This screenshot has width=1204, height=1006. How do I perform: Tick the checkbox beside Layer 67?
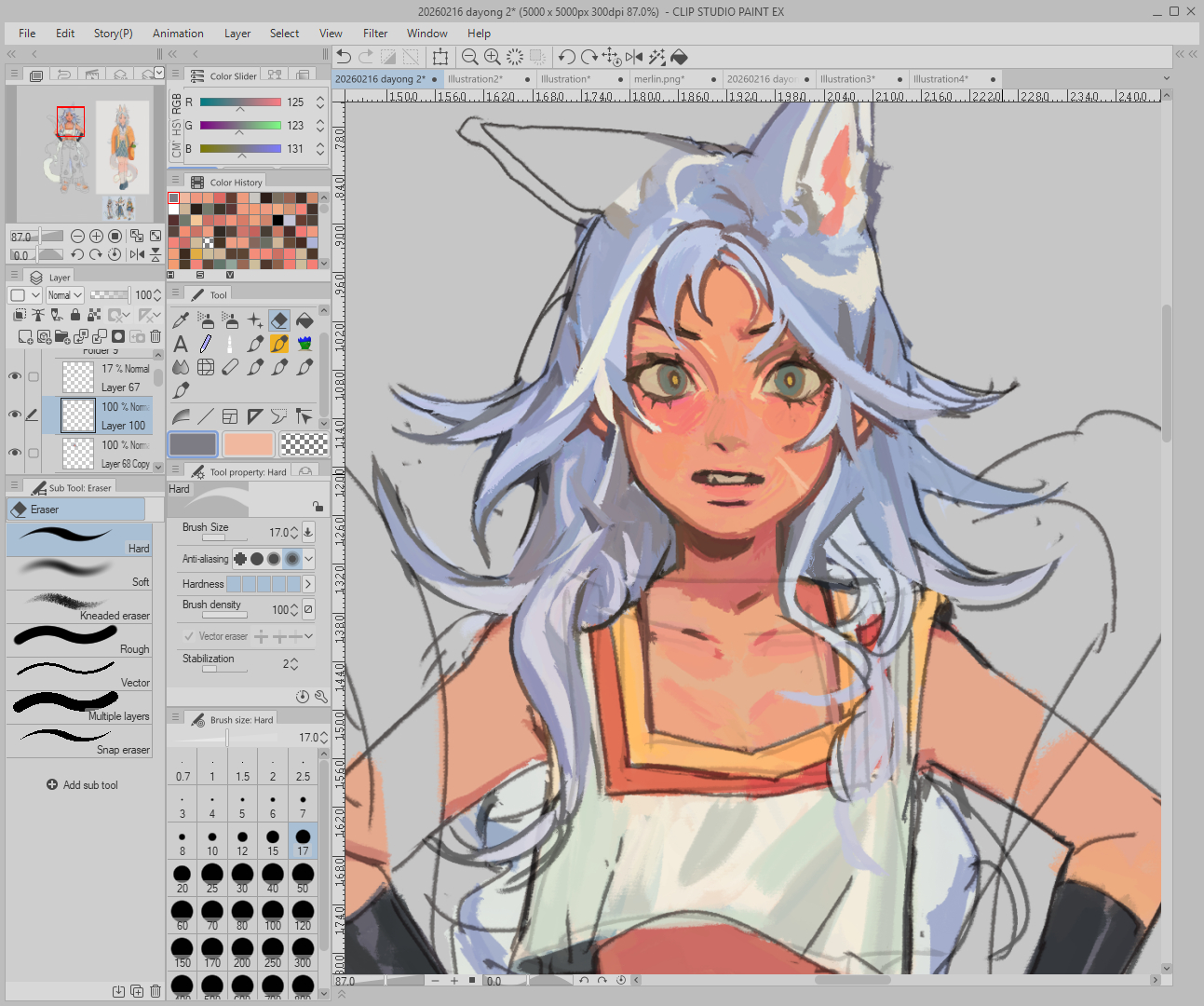coord(34,377)
